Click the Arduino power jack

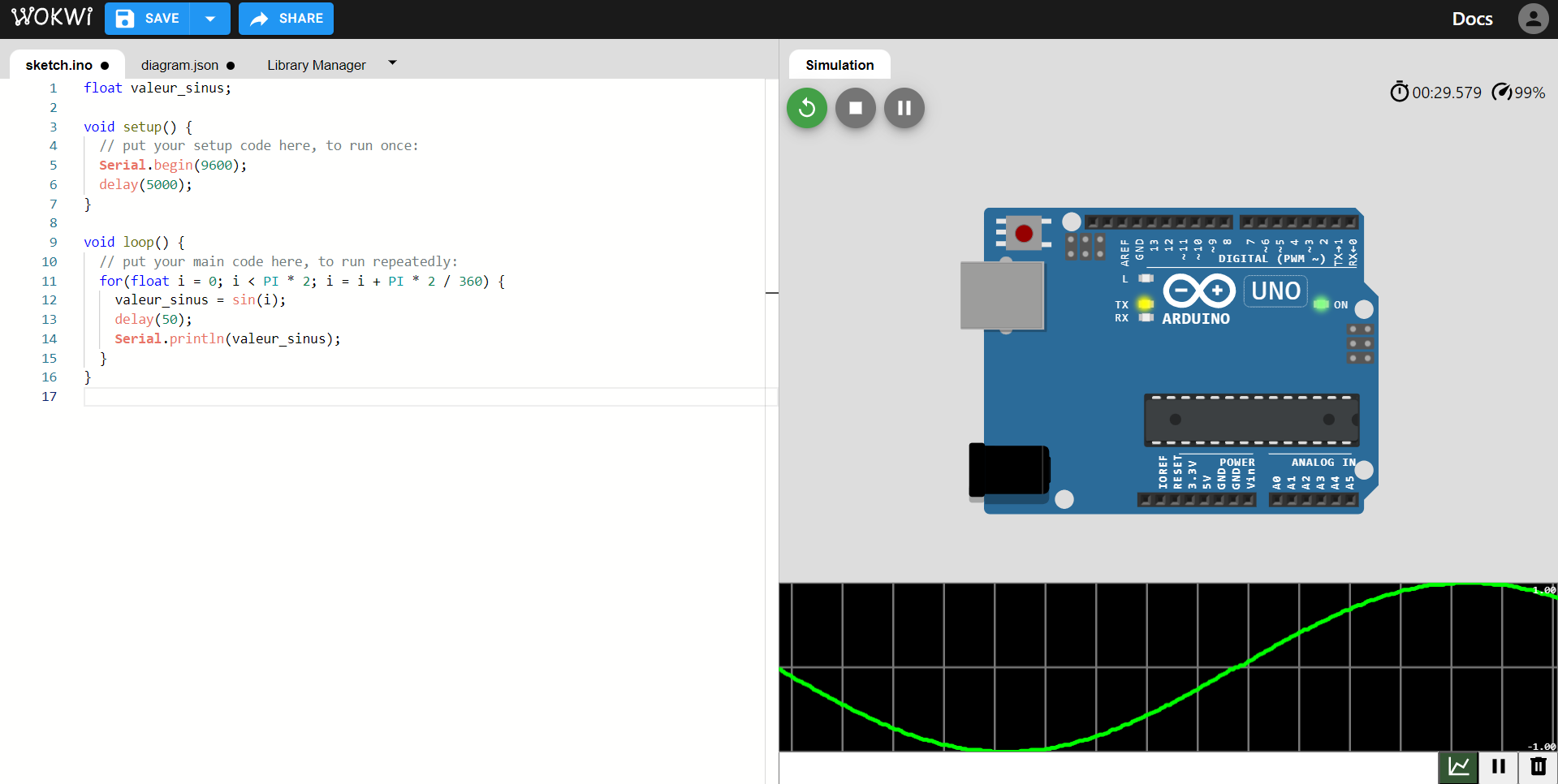click(x=1009, y=470)
